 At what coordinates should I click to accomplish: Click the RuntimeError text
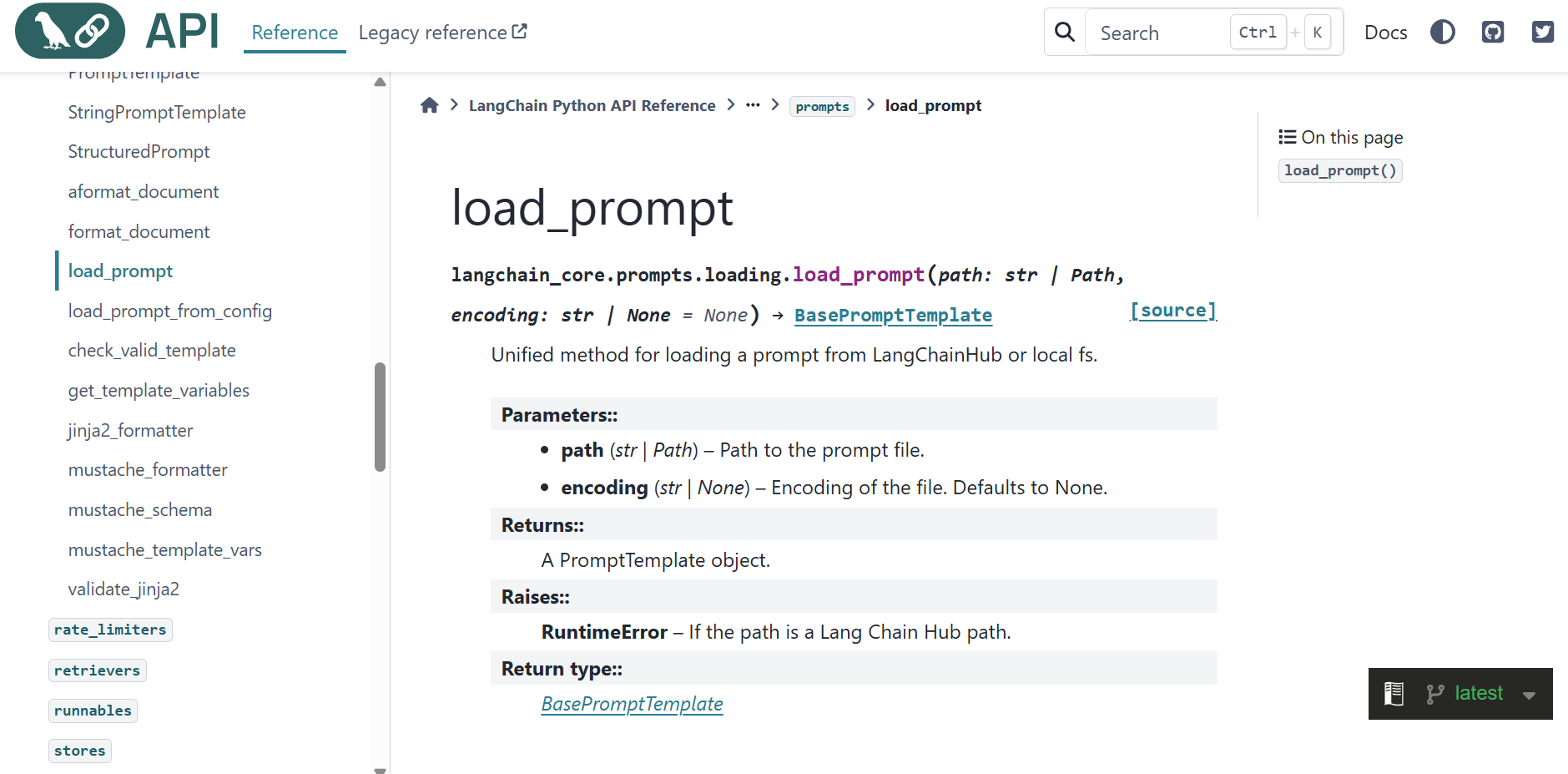coord(604,632)
